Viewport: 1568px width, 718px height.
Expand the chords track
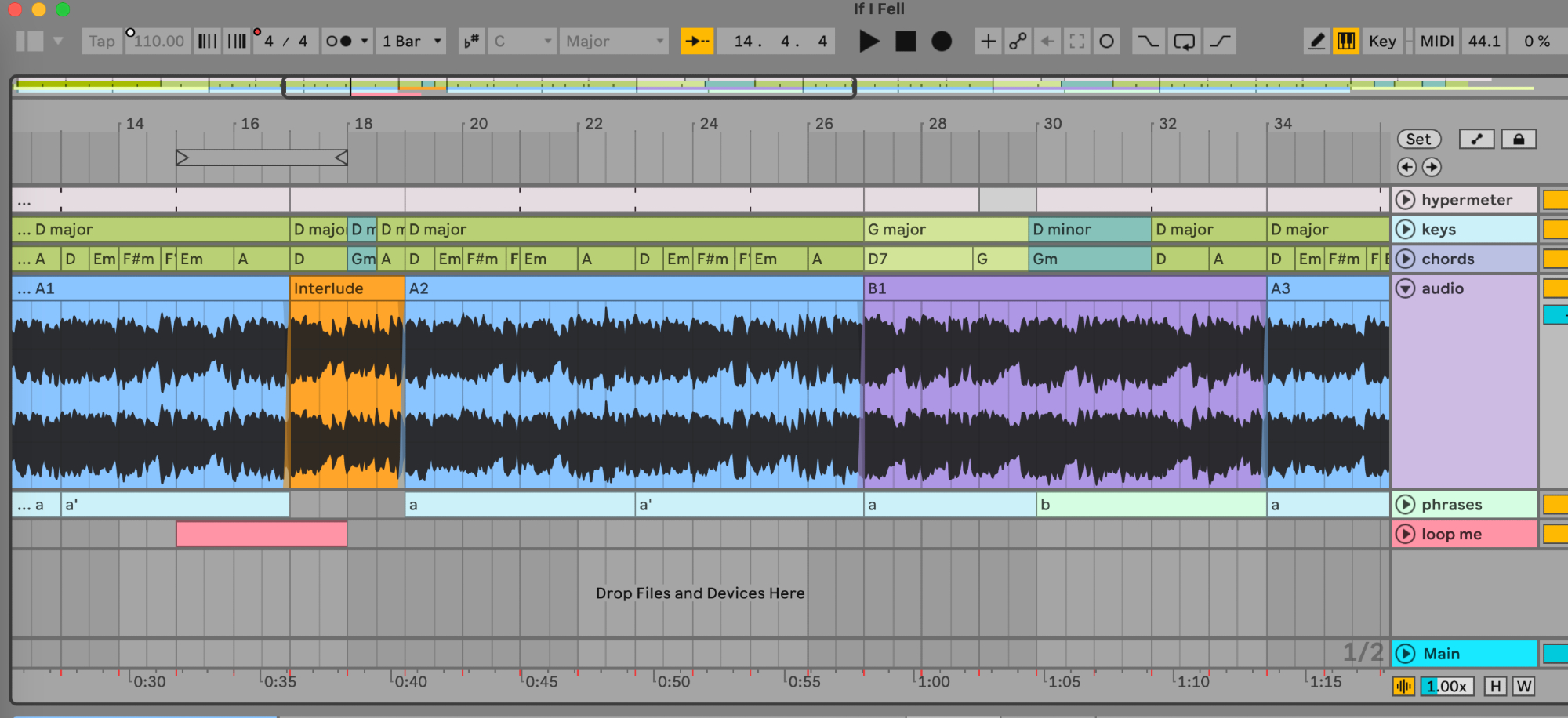coord(1406,259)
